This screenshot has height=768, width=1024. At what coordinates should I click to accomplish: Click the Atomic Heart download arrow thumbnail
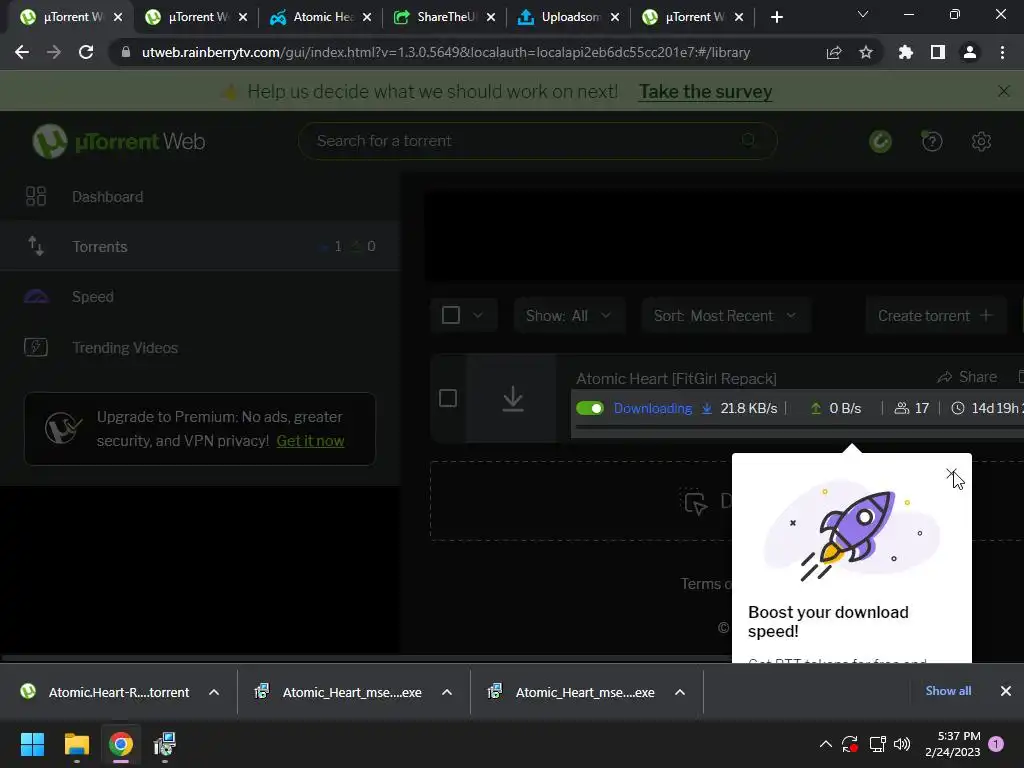click(513, 398)
